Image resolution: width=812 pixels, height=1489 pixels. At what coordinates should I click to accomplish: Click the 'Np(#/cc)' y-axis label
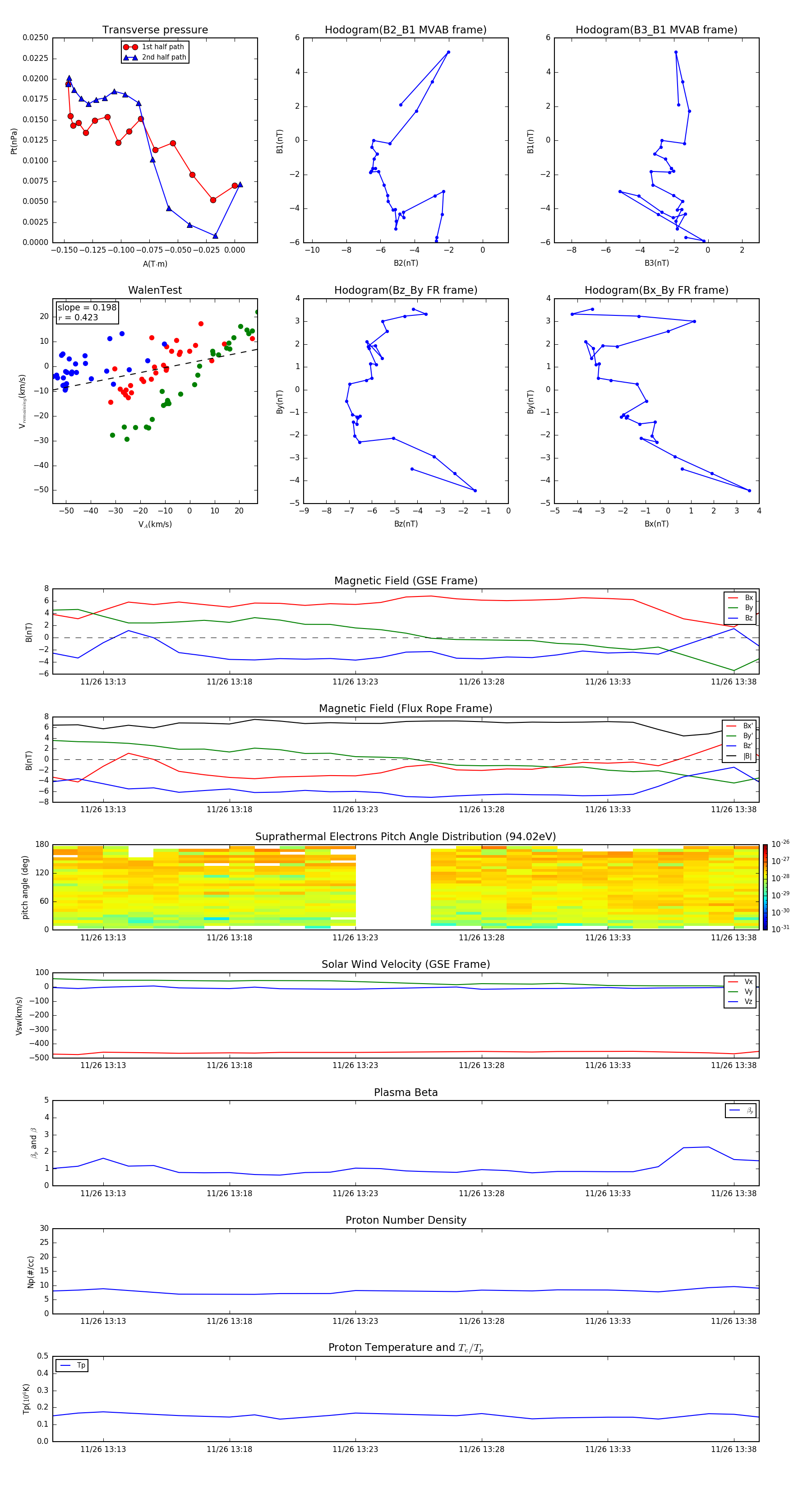tap(31, 1272)
